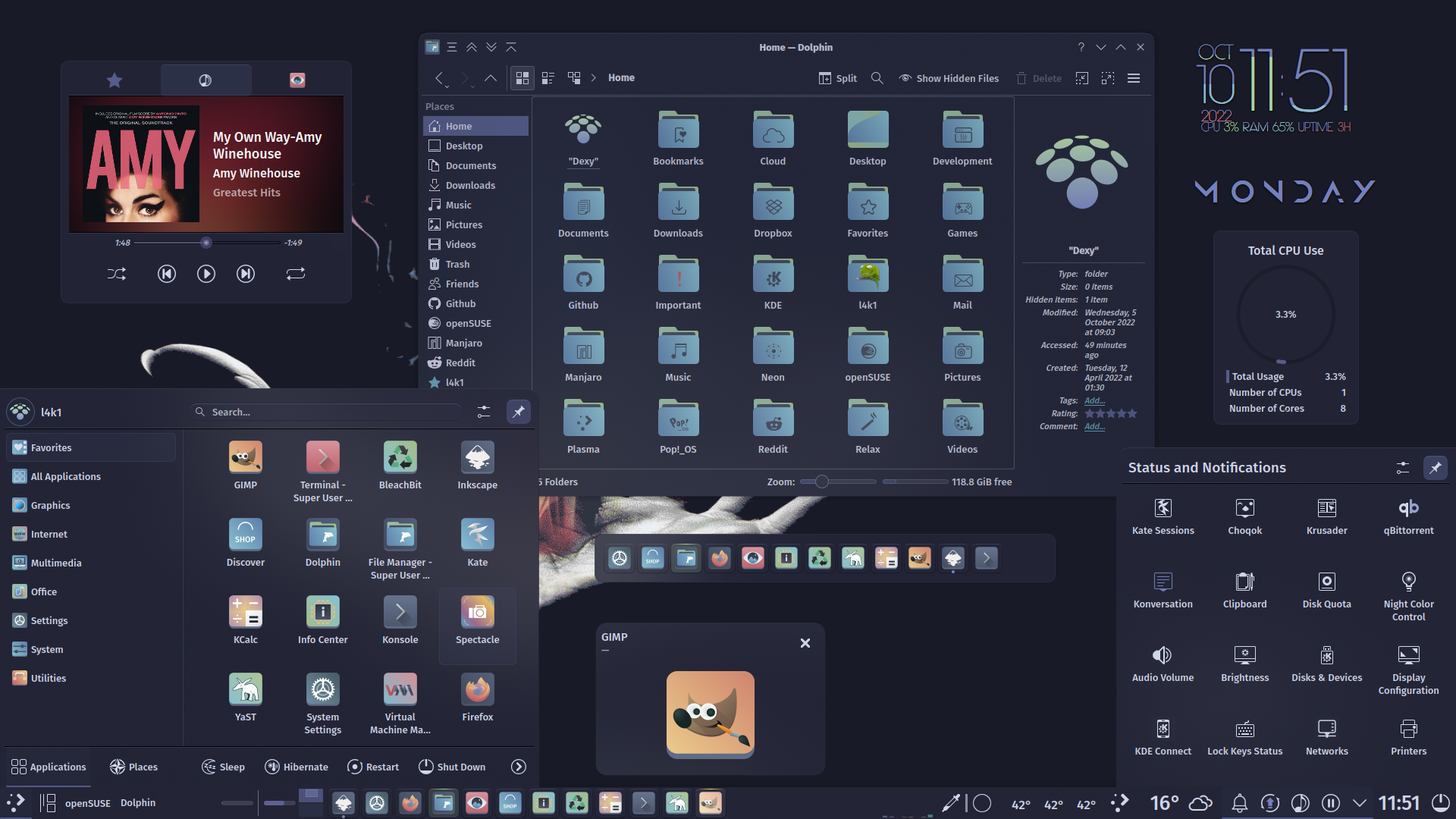
Task: Launch Inkscape from launcher favorites
Action: pos(478,466)
